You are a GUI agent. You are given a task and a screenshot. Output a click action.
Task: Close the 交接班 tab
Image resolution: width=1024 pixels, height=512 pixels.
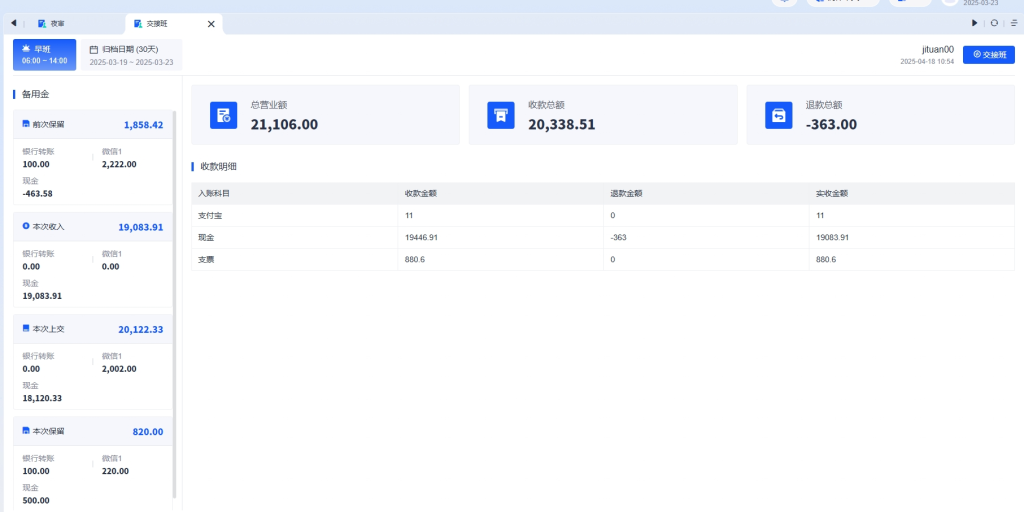point(211,23)
